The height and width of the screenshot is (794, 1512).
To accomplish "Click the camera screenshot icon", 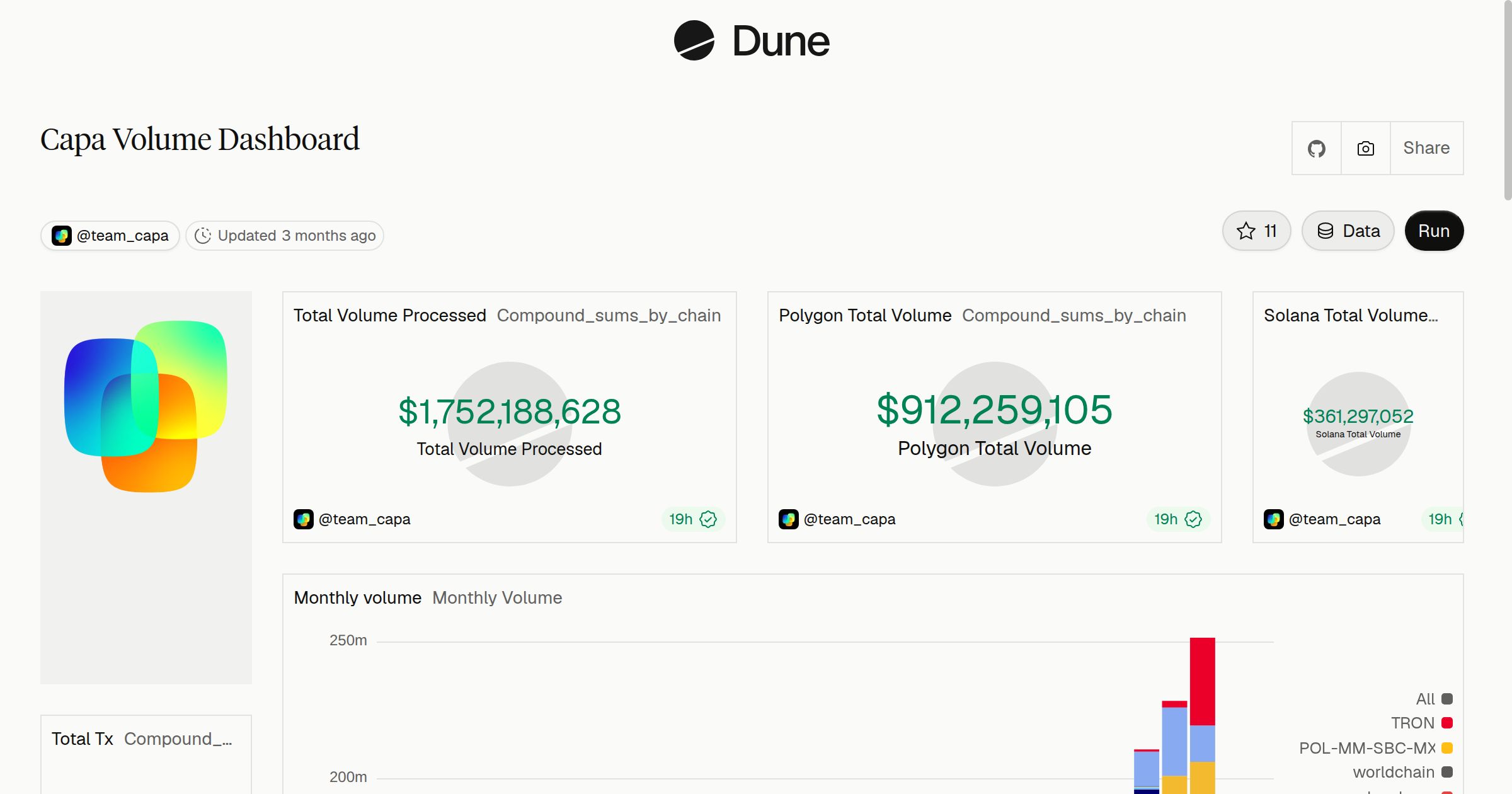I will (1366, 148).
